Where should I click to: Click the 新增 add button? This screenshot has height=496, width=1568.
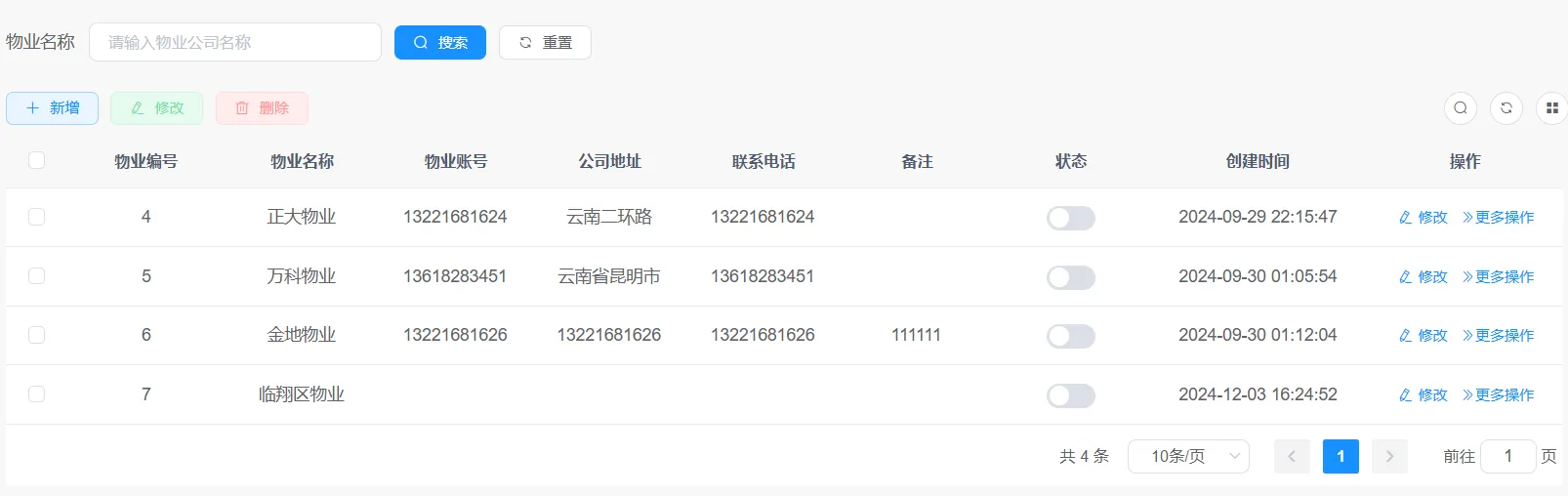coord(53,108)
